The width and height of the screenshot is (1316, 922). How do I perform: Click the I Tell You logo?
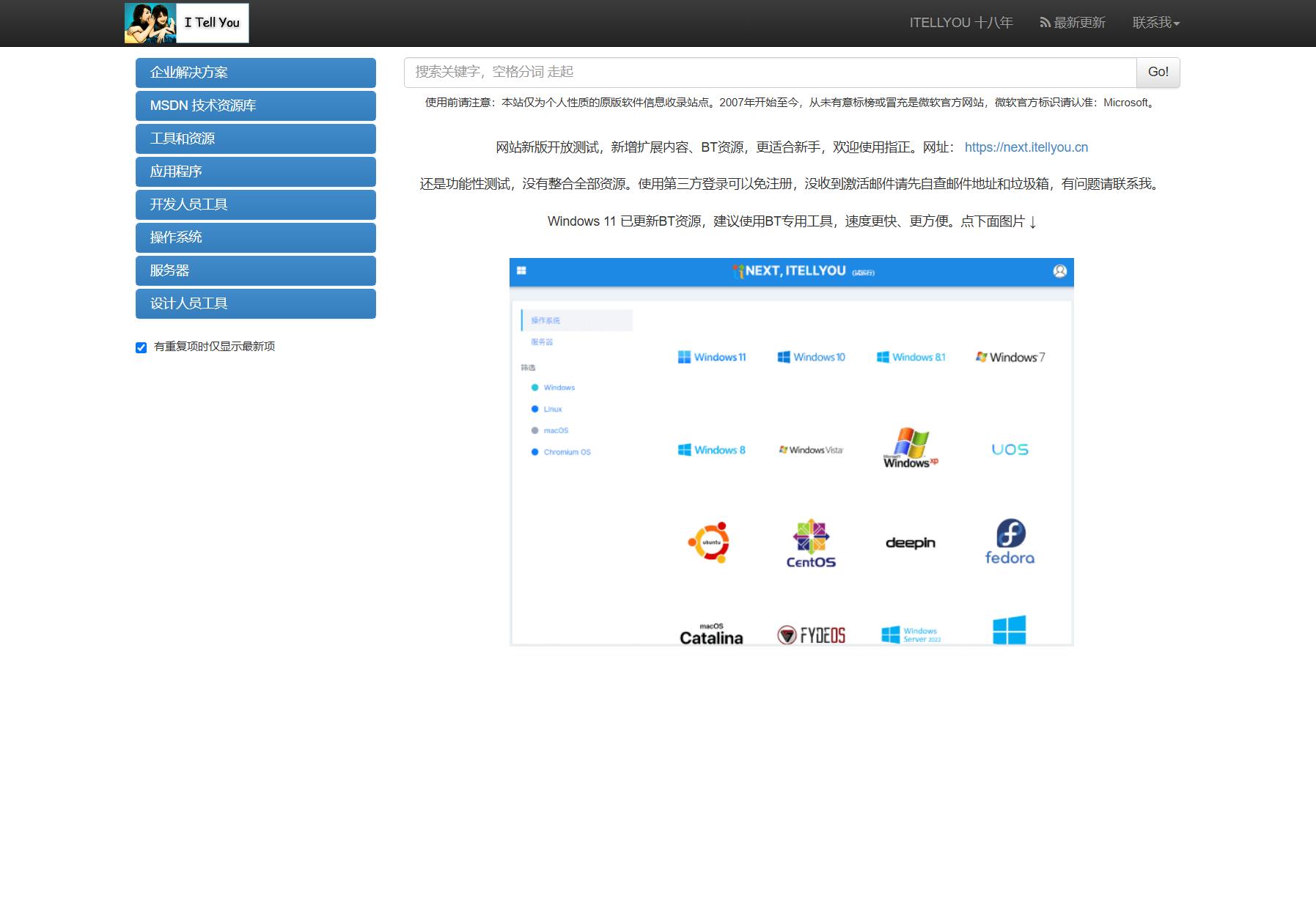pyautogui.click(x=187, y=23)
